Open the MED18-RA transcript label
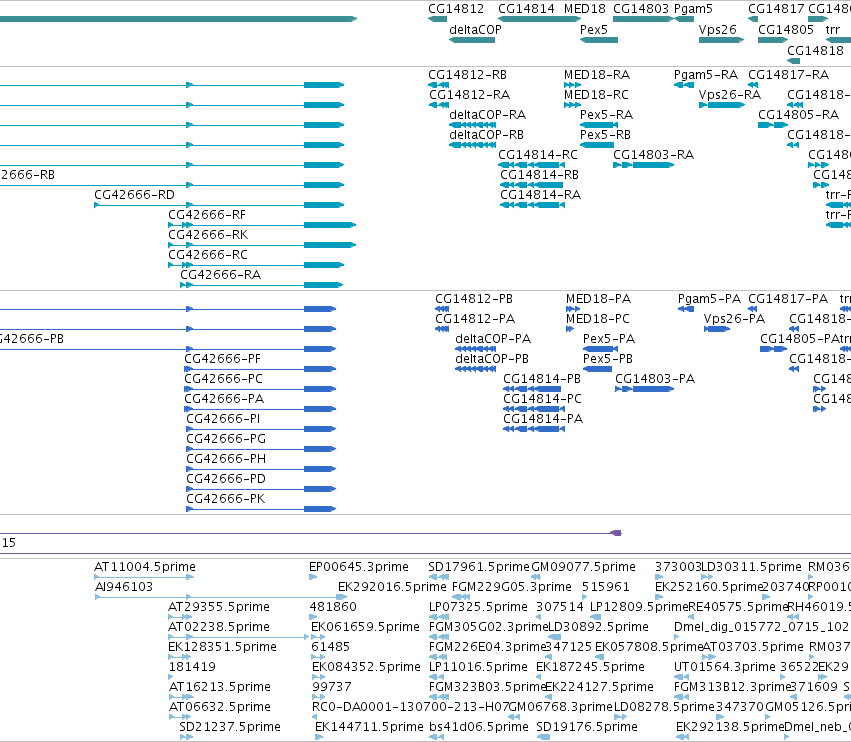851x742 pixels. 597,74
